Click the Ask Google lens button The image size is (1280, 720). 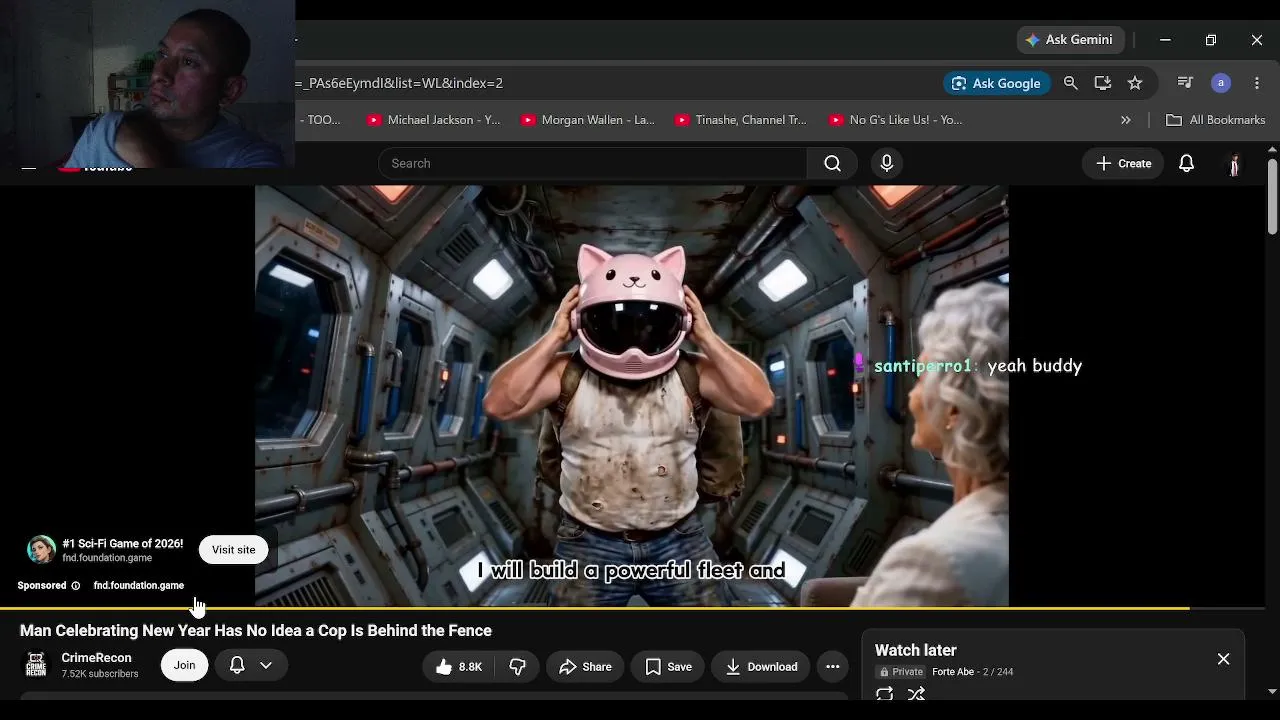(996, 83)
